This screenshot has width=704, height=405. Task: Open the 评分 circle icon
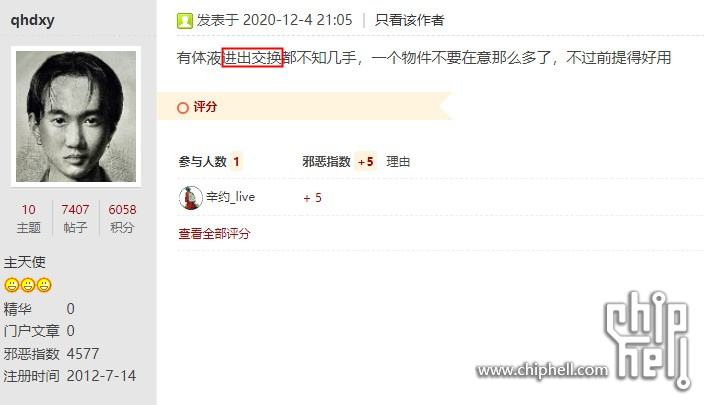click(183, 108)
